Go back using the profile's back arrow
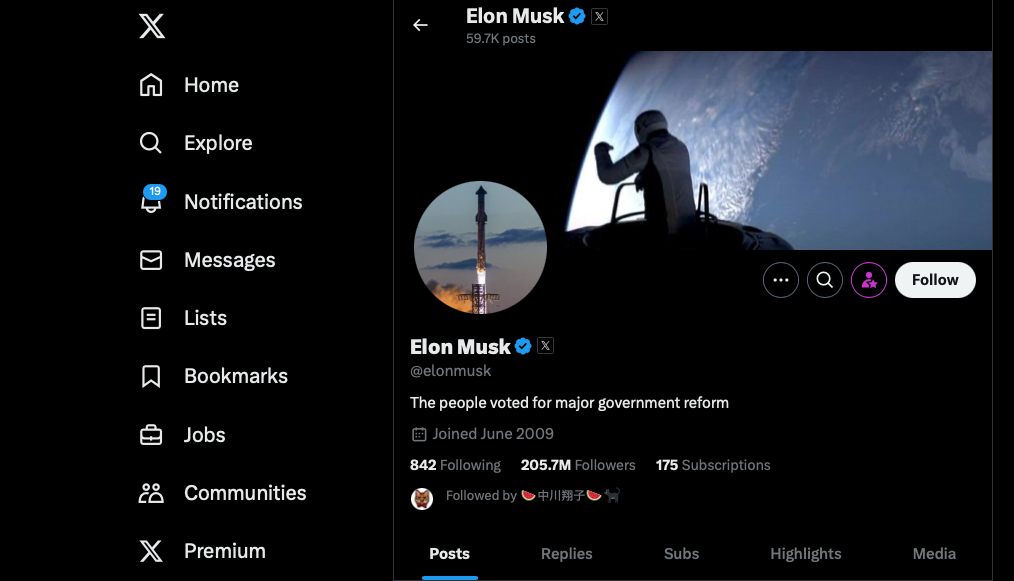 point(420,25)
